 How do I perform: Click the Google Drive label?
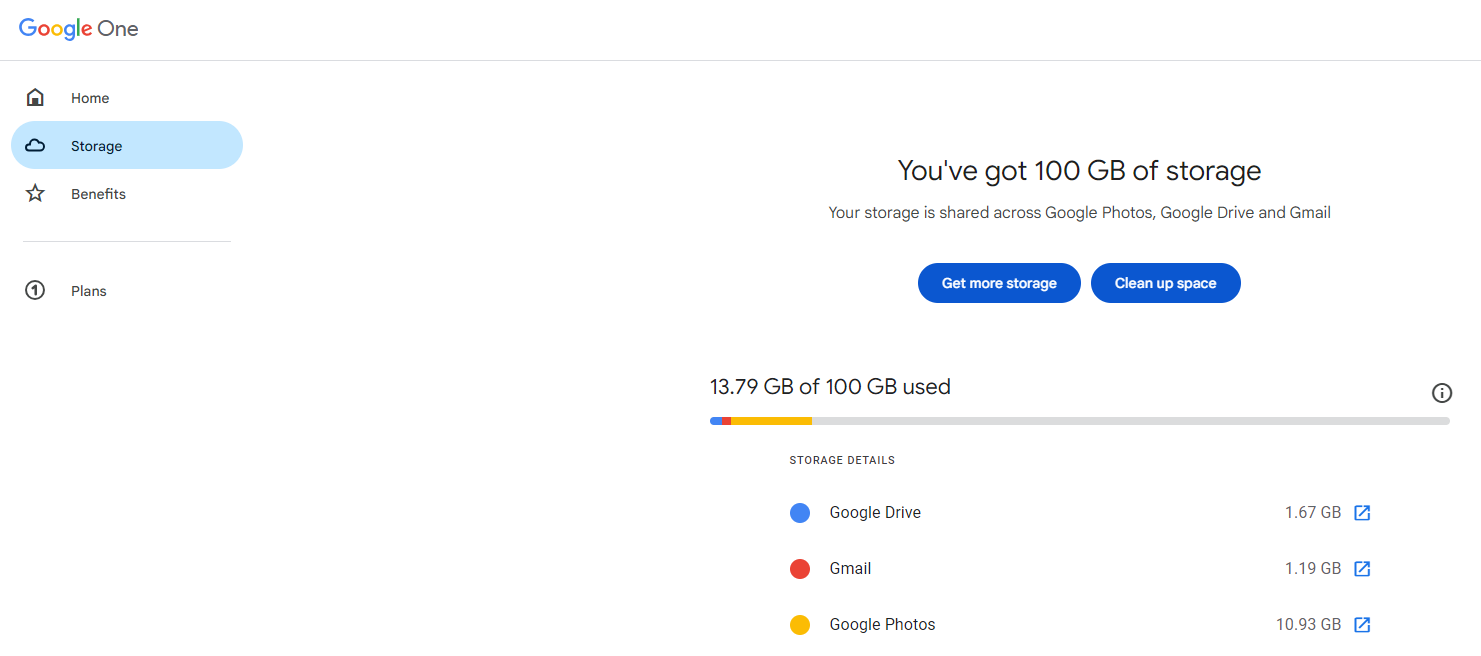[x=875, y=513]
